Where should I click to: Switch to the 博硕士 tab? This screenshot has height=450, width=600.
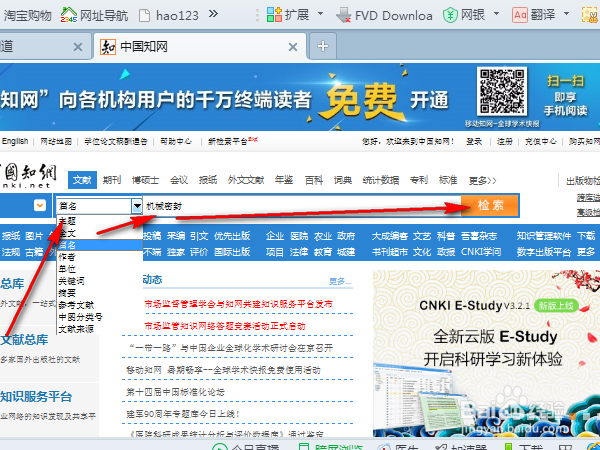tap(145, 180)
